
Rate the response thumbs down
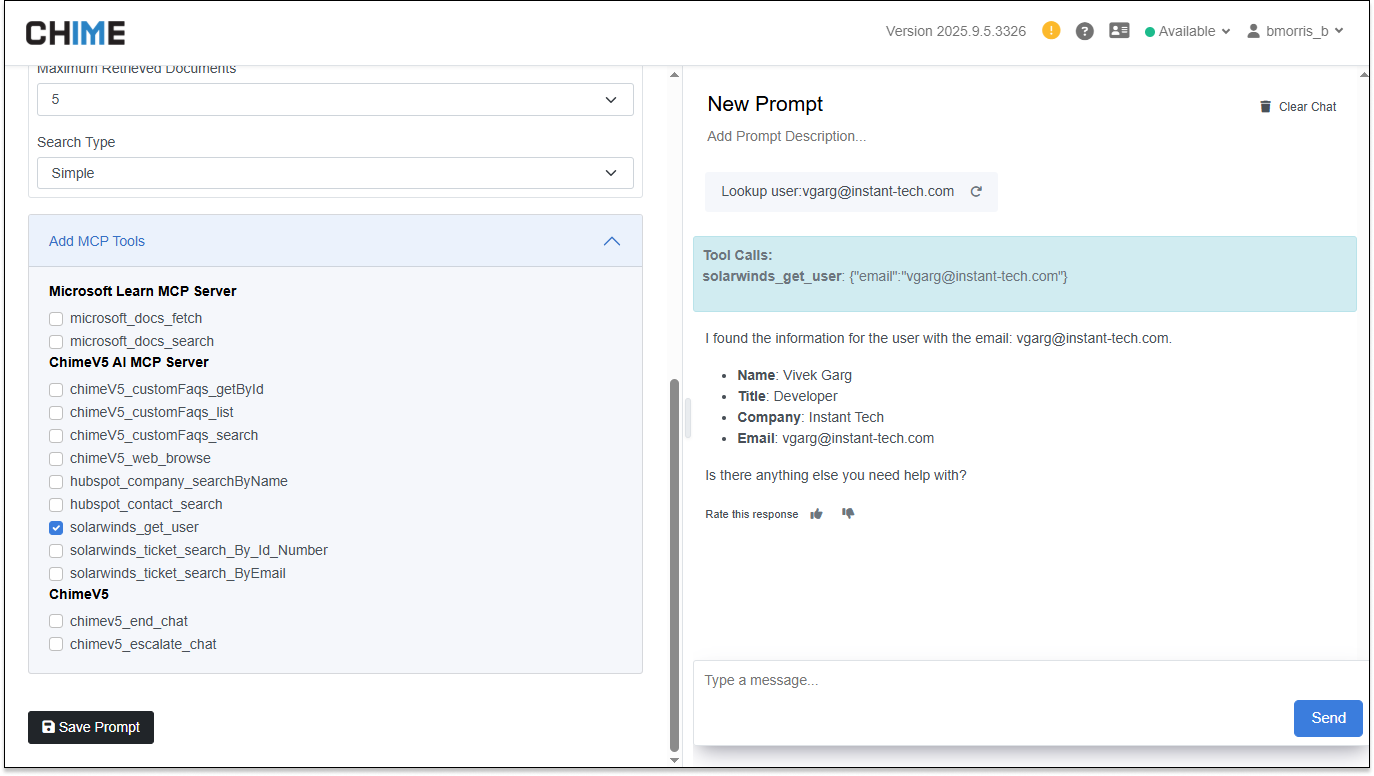848,514
